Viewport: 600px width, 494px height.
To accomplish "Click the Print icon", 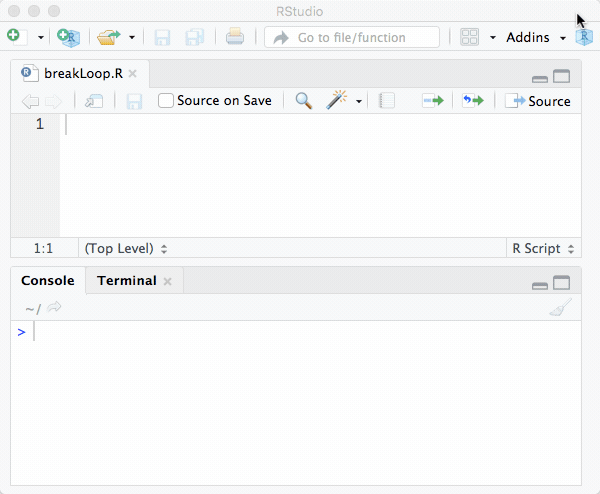I will tap(235, 37).
